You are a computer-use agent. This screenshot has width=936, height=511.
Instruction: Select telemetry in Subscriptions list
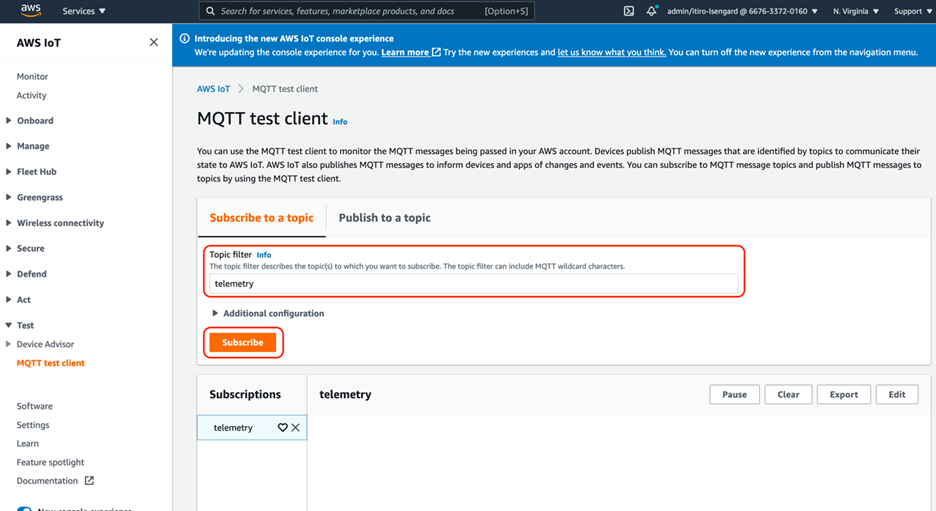coord(233,428)
